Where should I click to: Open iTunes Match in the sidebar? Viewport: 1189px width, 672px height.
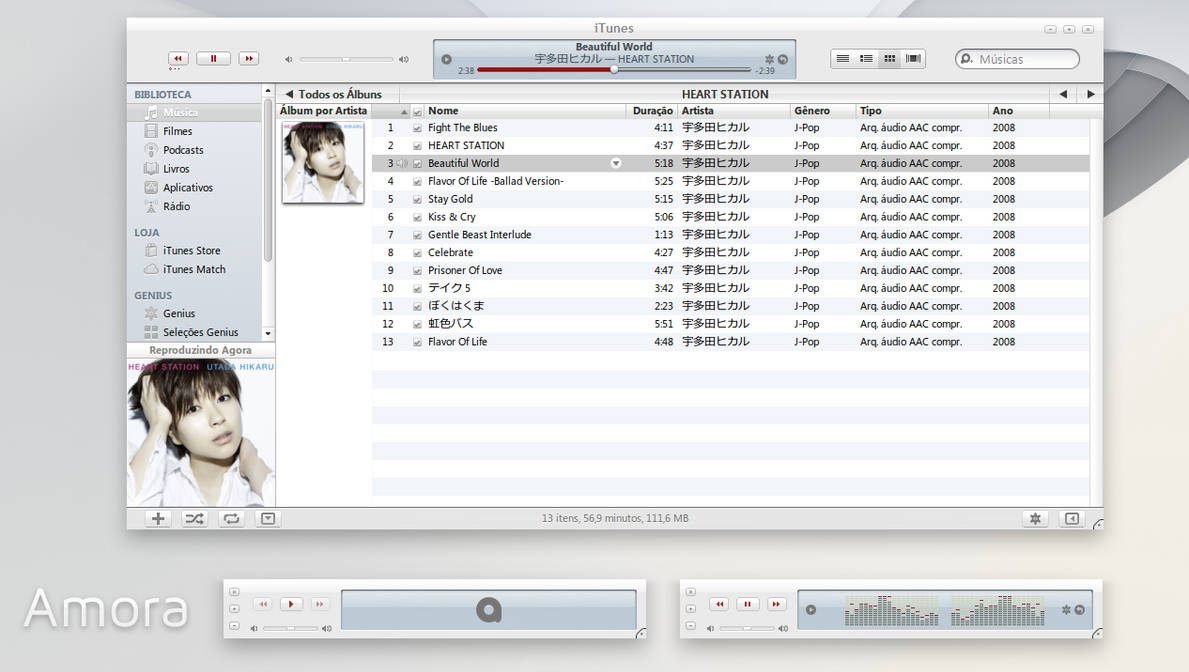coord(194,269)
